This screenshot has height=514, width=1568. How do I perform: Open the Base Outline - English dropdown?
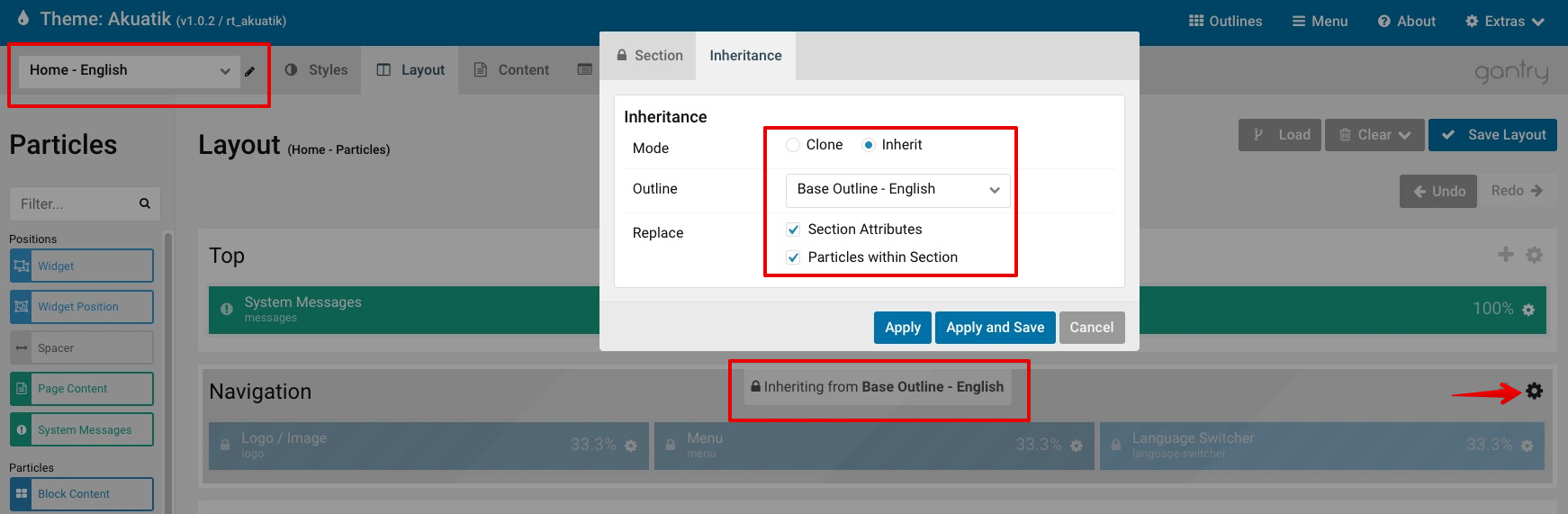point(897,190)
